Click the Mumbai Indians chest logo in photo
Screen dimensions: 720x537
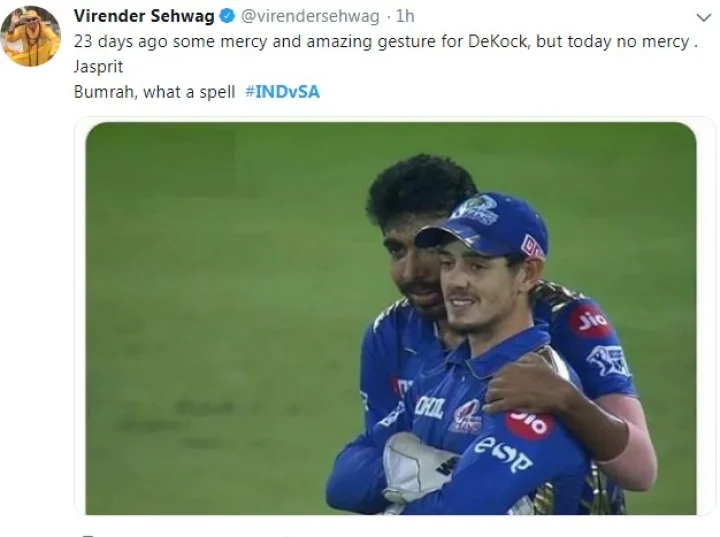466,416
